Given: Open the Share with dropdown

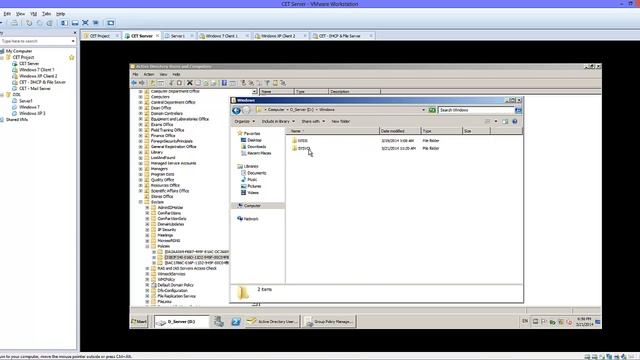Looking at the screenshot, I should point(313,122).
